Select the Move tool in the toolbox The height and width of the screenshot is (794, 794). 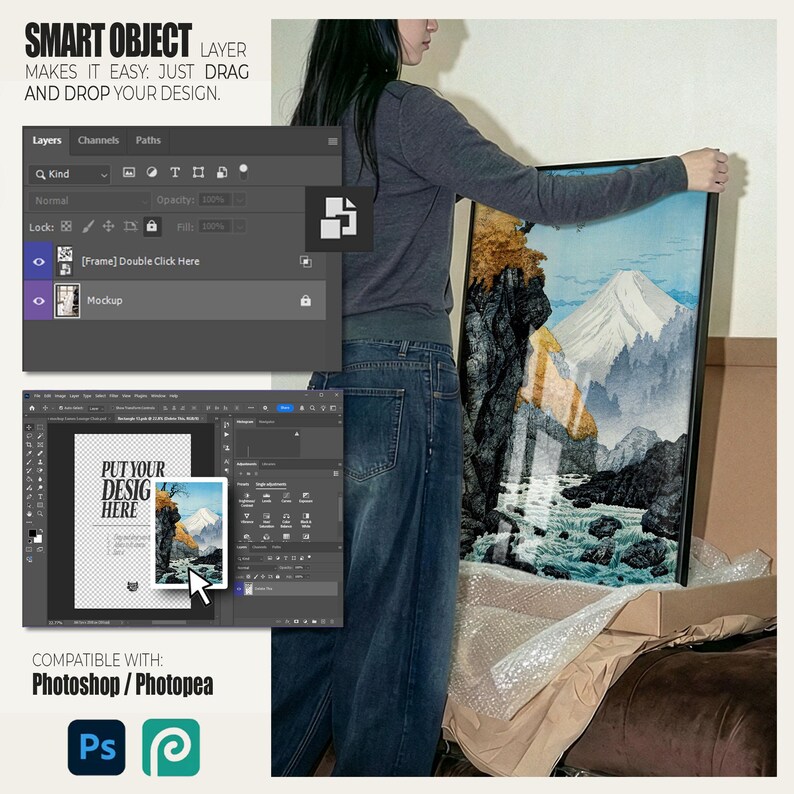29,427
